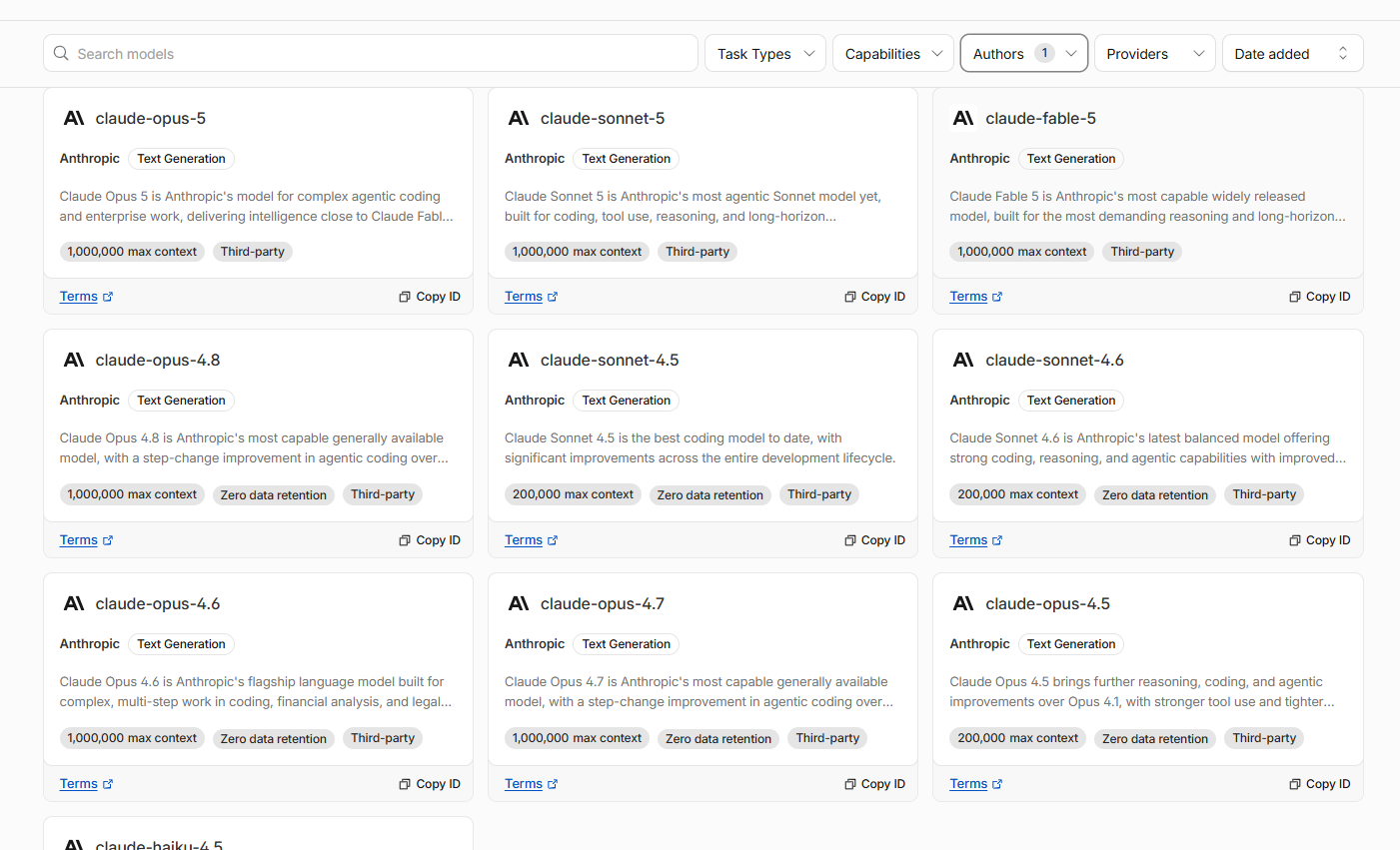
Task: Copy the ID of claude-opus-5
Action: pos(430,297)
